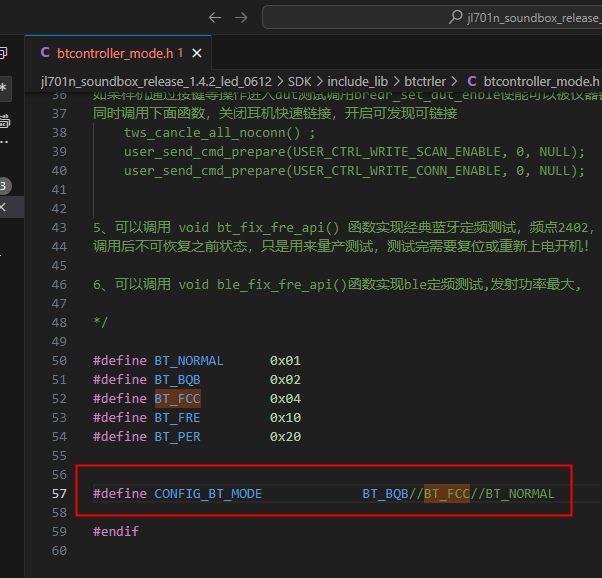Screen dimensions: 602x578
Task: Expand the SDK breadcrumb folder
Action: 299,81
